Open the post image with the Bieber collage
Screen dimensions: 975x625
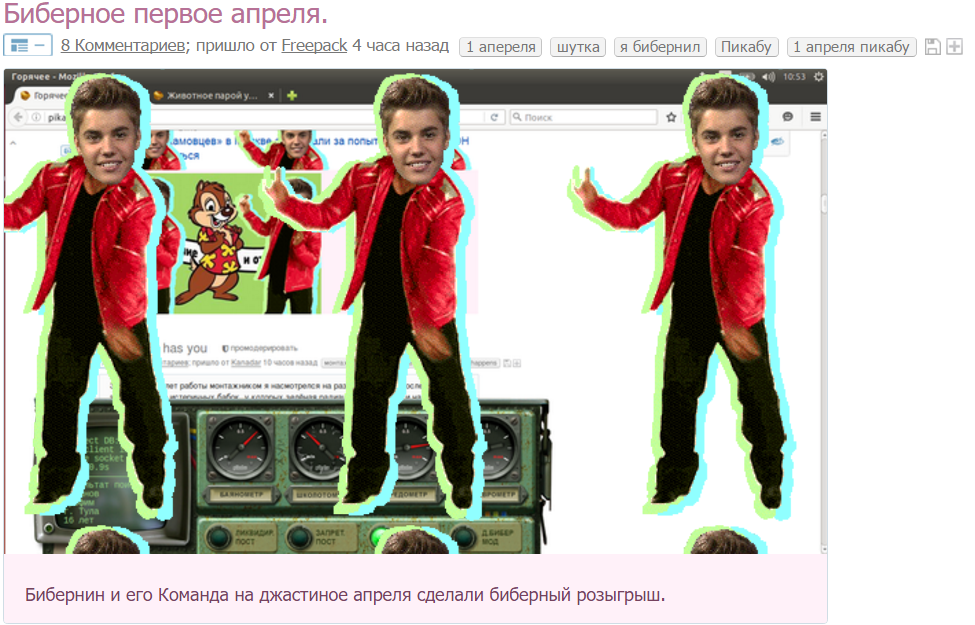[415, 311]
